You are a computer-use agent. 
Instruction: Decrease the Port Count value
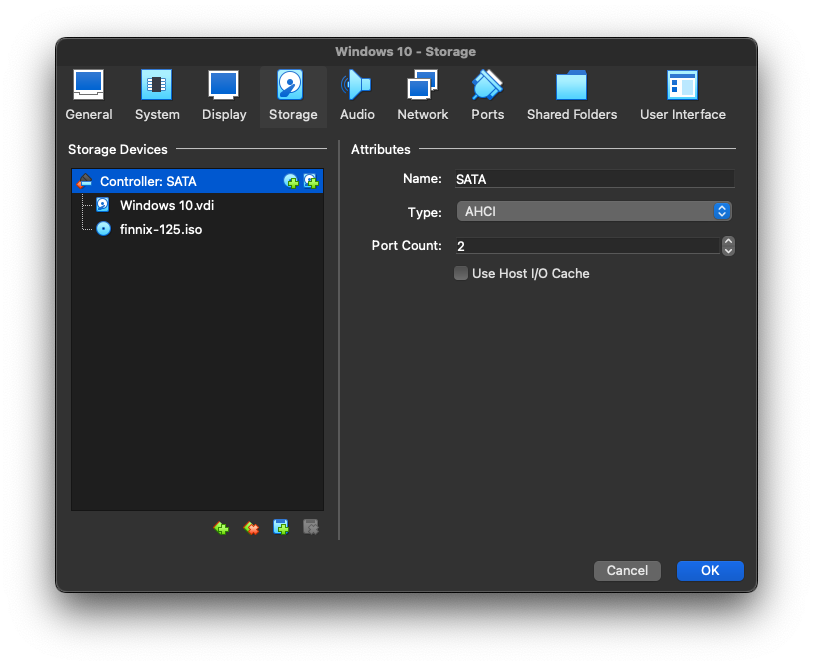coord(728,251)
